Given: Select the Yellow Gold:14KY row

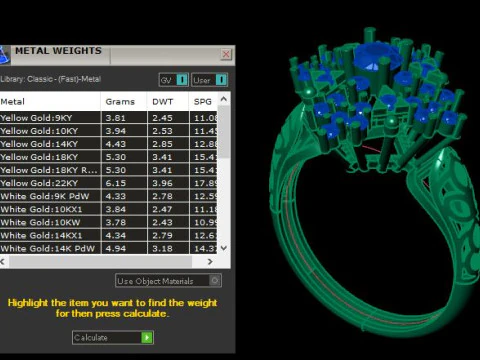Looking at the screenshot, I should [108, 144].
